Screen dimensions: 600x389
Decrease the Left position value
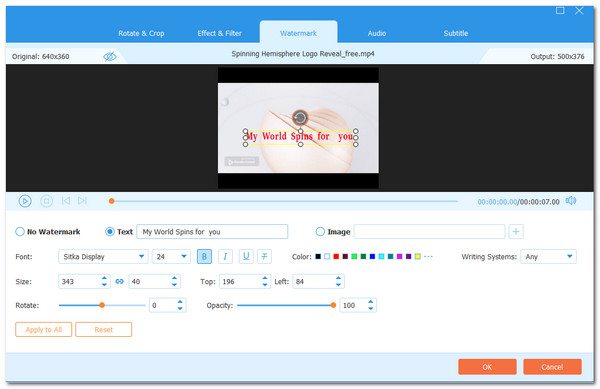tap(338, 285)
